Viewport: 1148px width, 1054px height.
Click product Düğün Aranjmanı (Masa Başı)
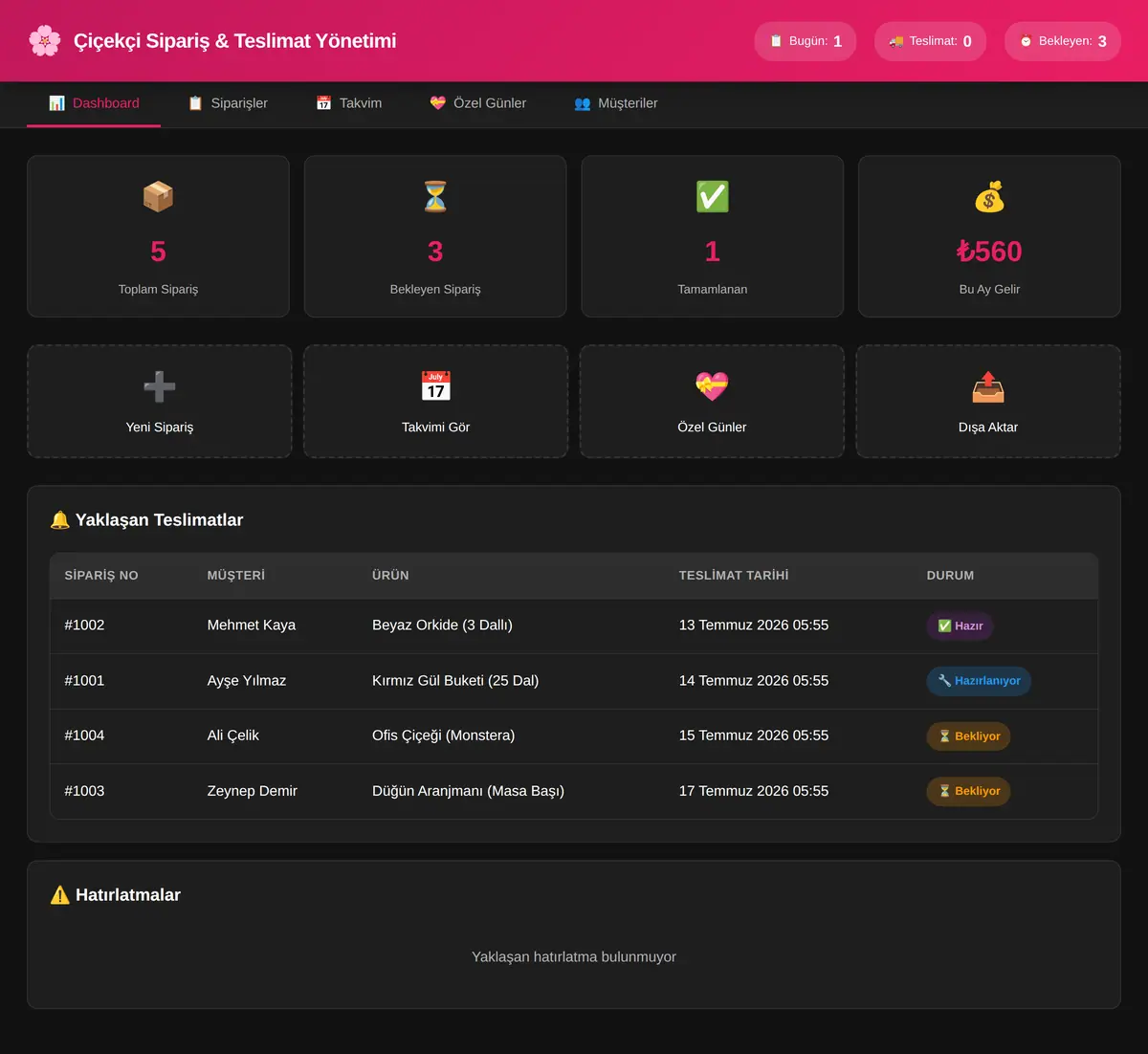pos(469,791)
